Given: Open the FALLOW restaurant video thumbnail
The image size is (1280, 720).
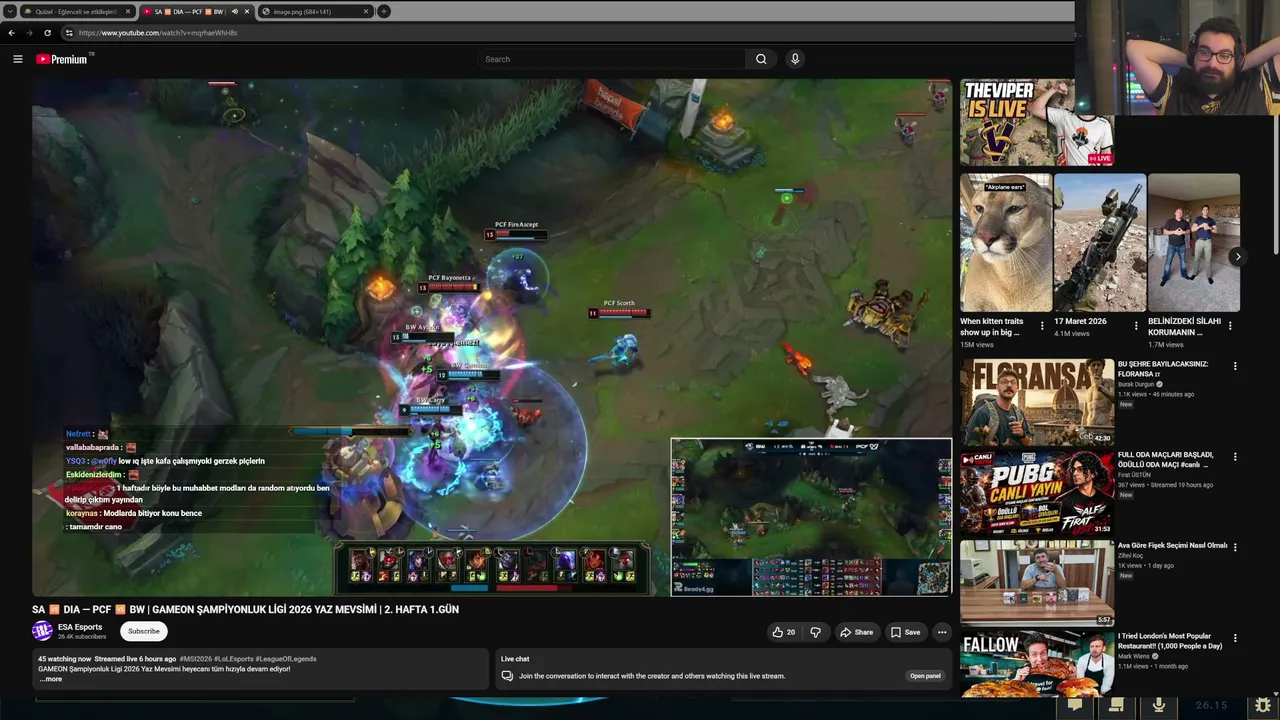Looking at the screenshot, I should click(x=1037, y=664).
